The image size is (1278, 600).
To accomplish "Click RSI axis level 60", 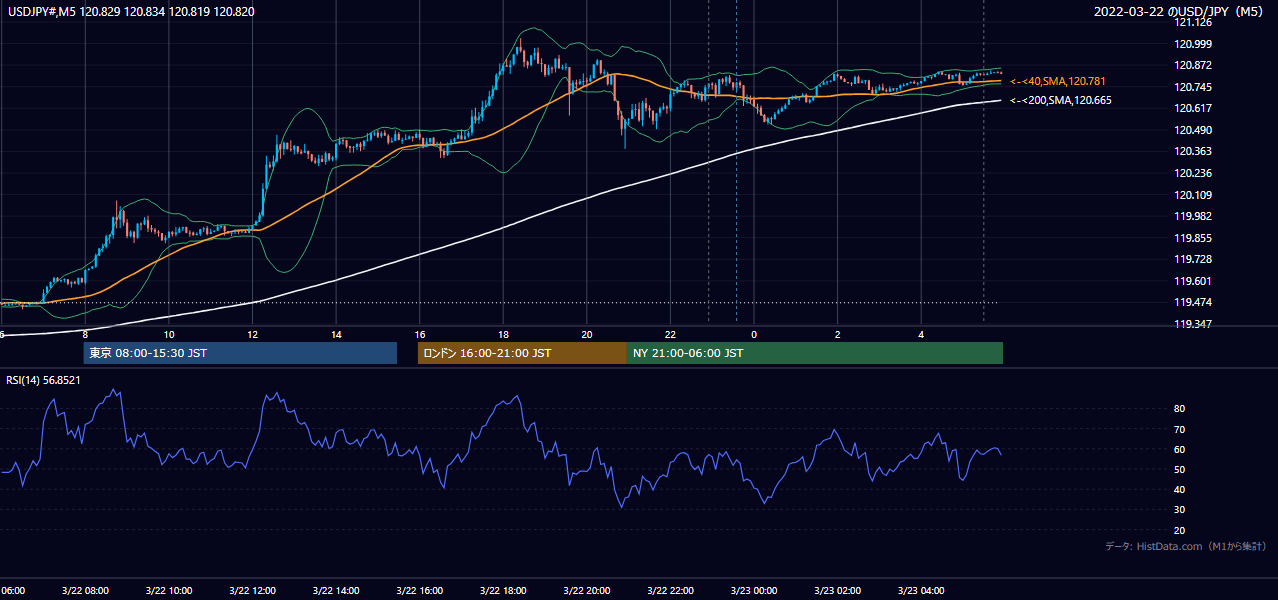I will (x=1180, y=449).
